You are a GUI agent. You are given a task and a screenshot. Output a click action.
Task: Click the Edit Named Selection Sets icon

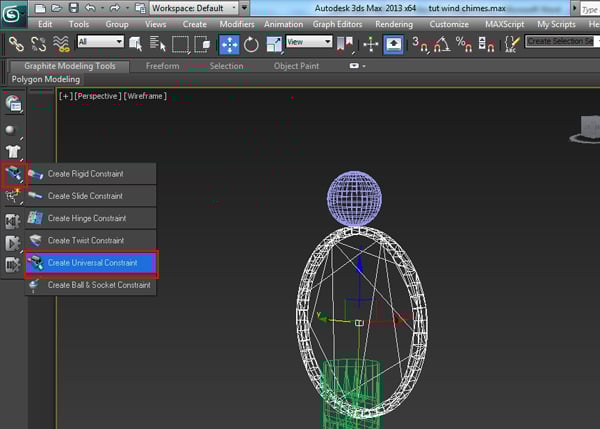tap(512, 44)
